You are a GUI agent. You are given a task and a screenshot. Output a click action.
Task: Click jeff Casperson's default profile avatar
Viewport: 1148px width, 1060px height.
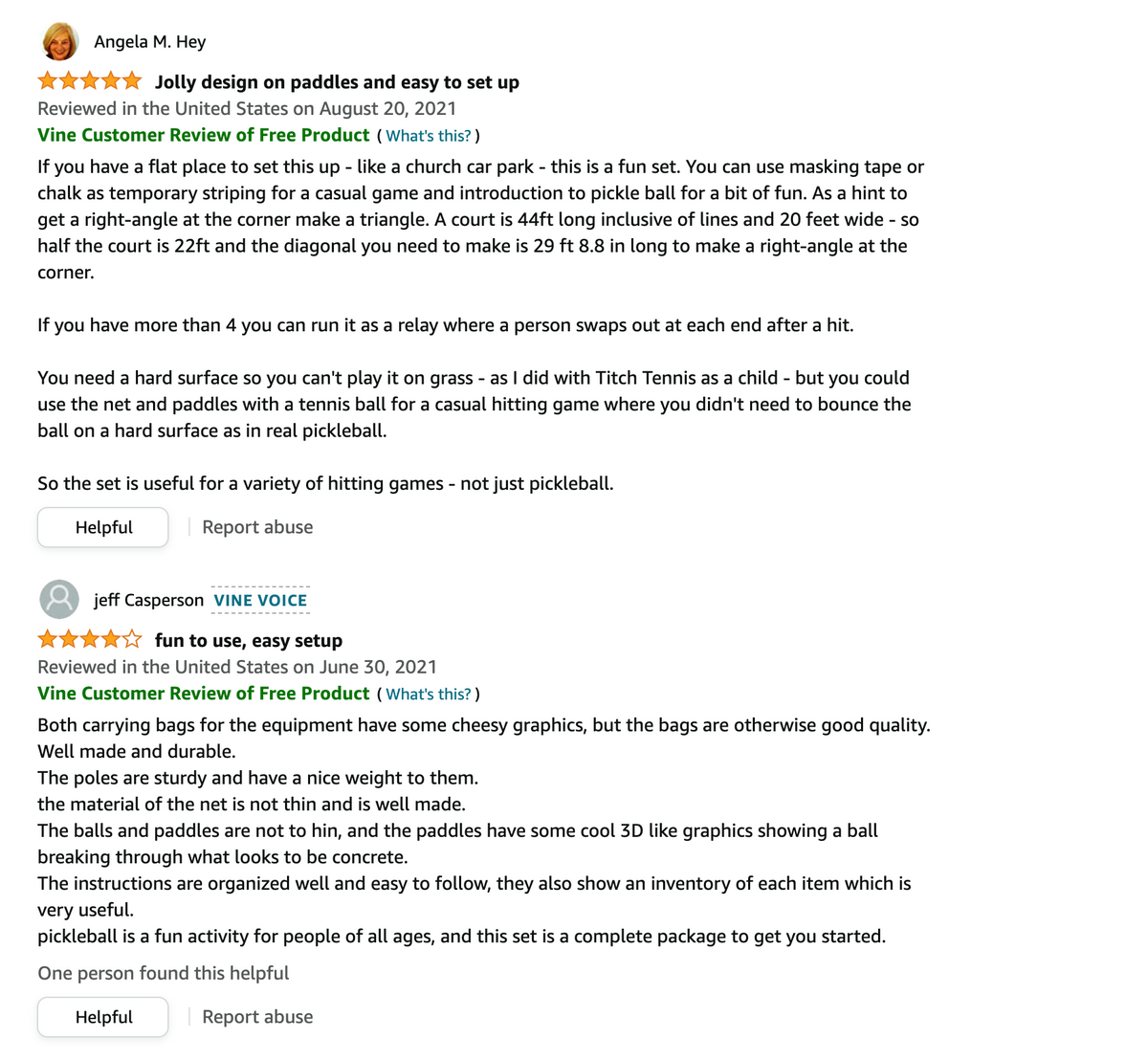tap(59, 600)
